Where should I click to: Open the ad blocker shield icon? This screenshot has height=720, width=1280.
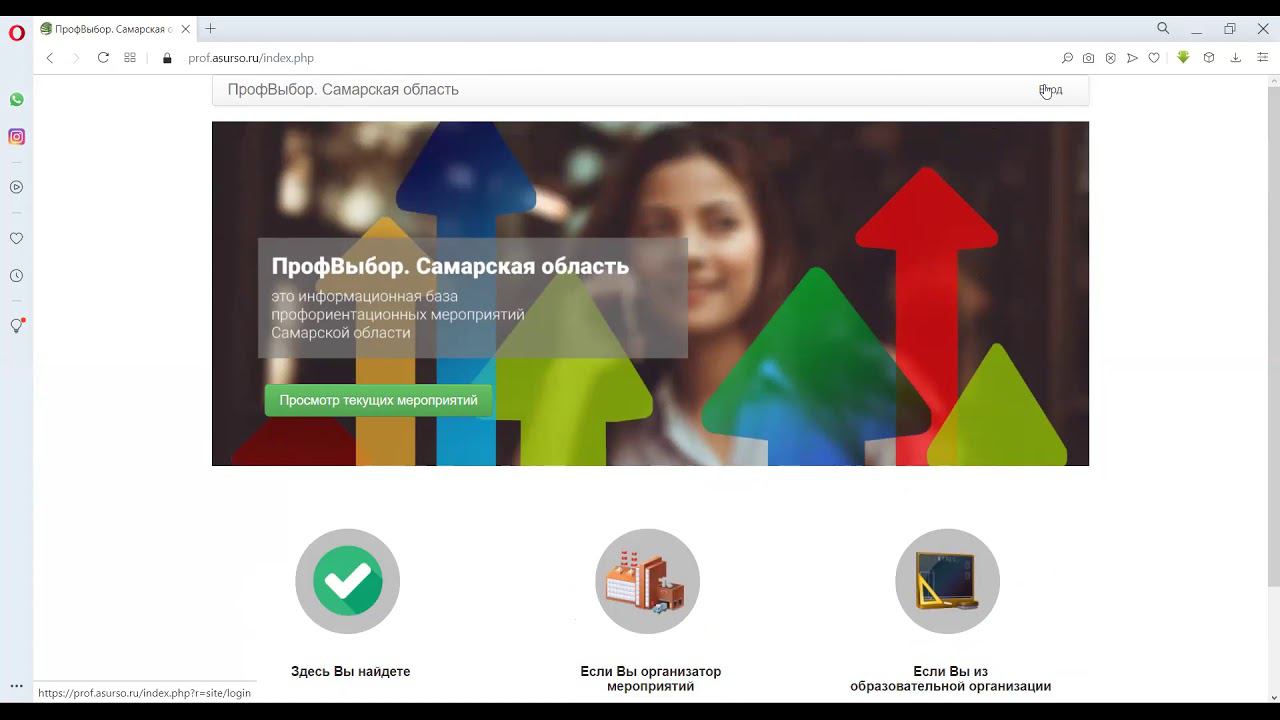click(x=1110, y=58)
